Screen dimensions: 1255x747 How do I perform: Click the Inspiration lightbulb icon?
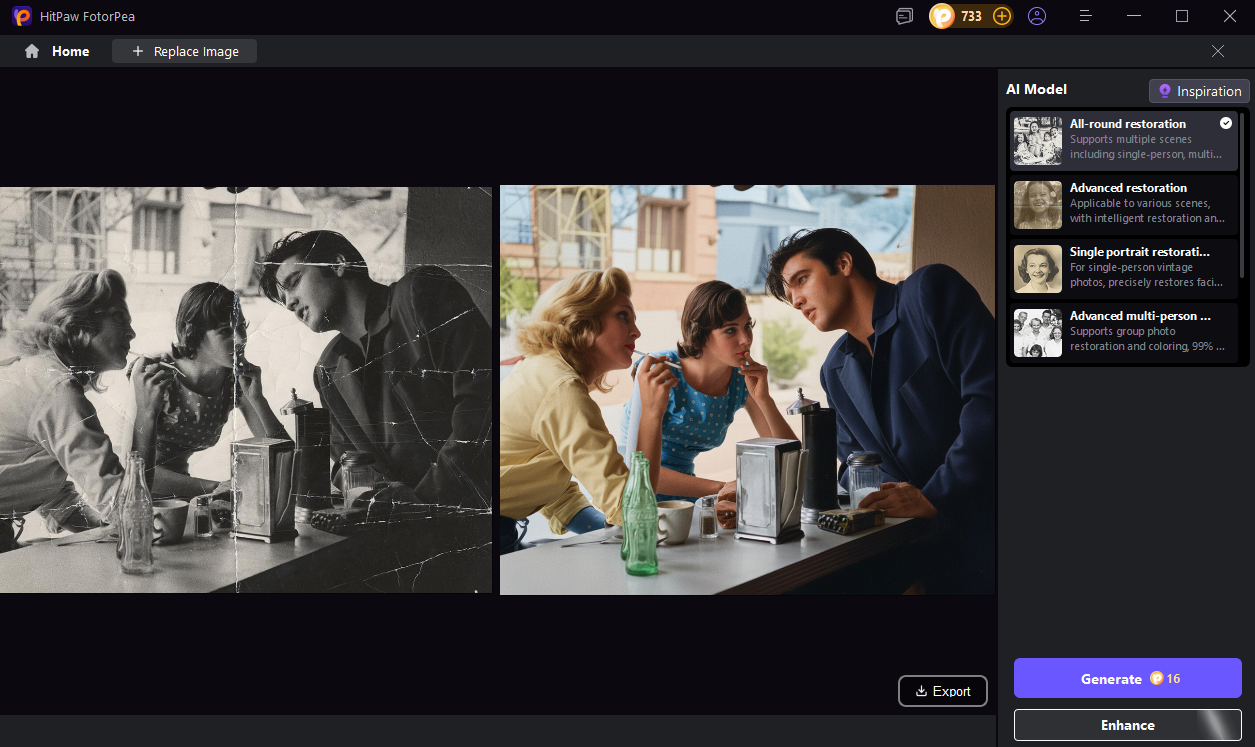1164,91
